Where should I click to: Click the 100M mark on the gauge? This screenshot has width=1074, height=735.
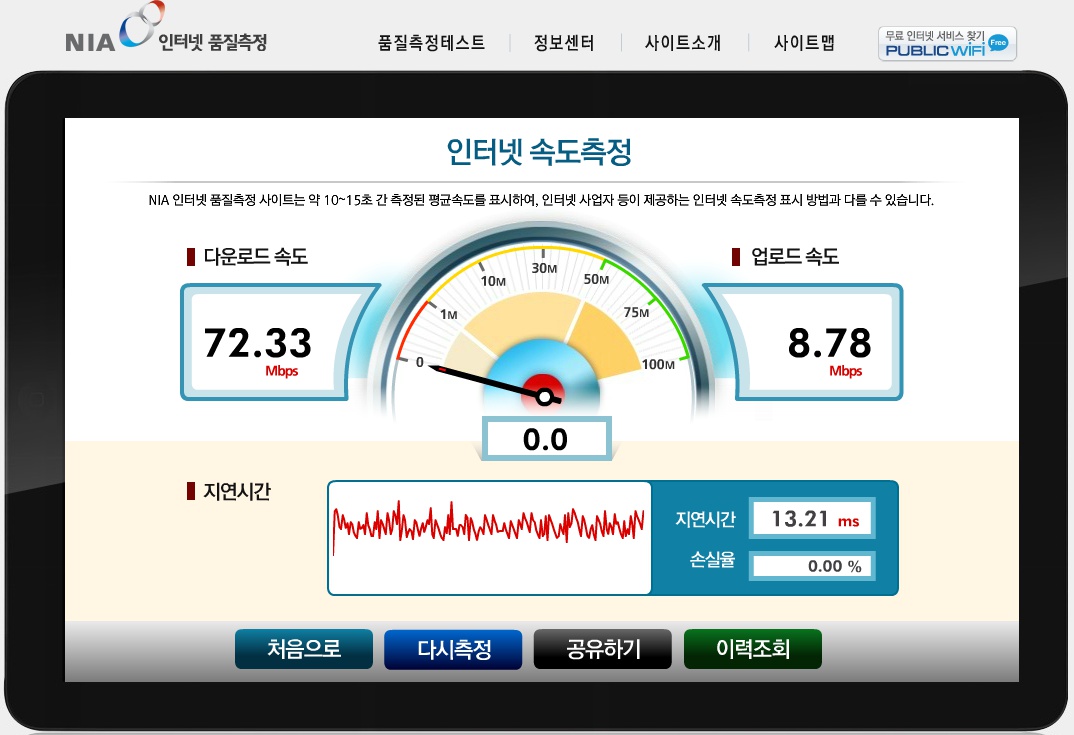[x=658, y=364]
